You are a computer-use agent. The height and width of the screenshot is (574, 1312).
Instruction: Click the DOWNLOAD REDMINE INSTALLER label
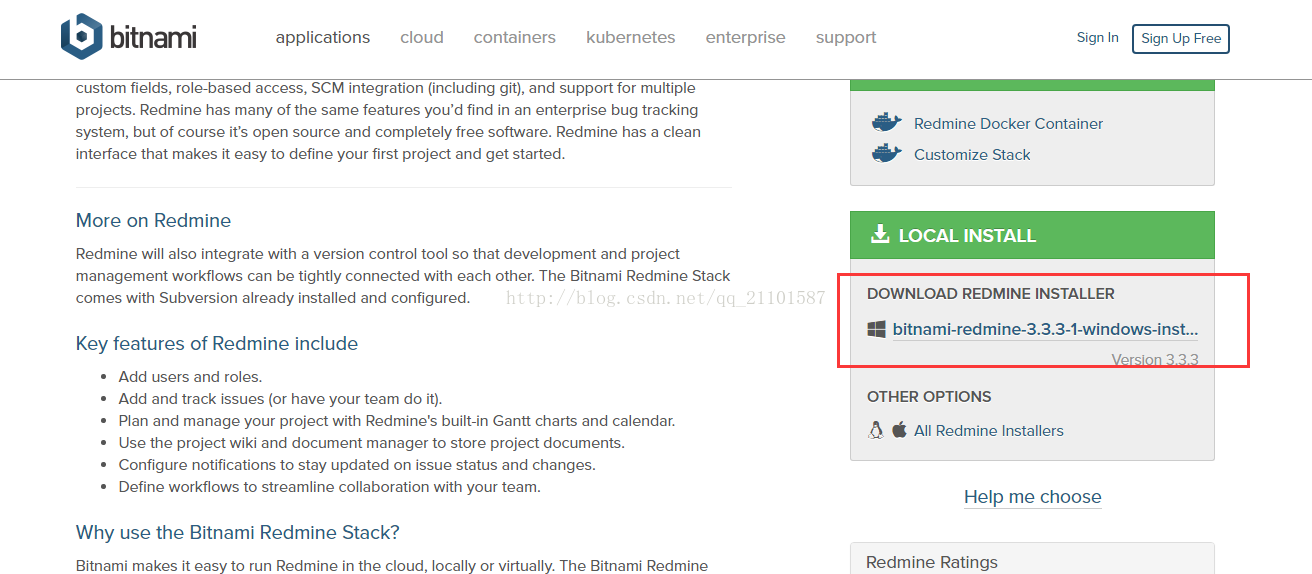tap(991, 294)
